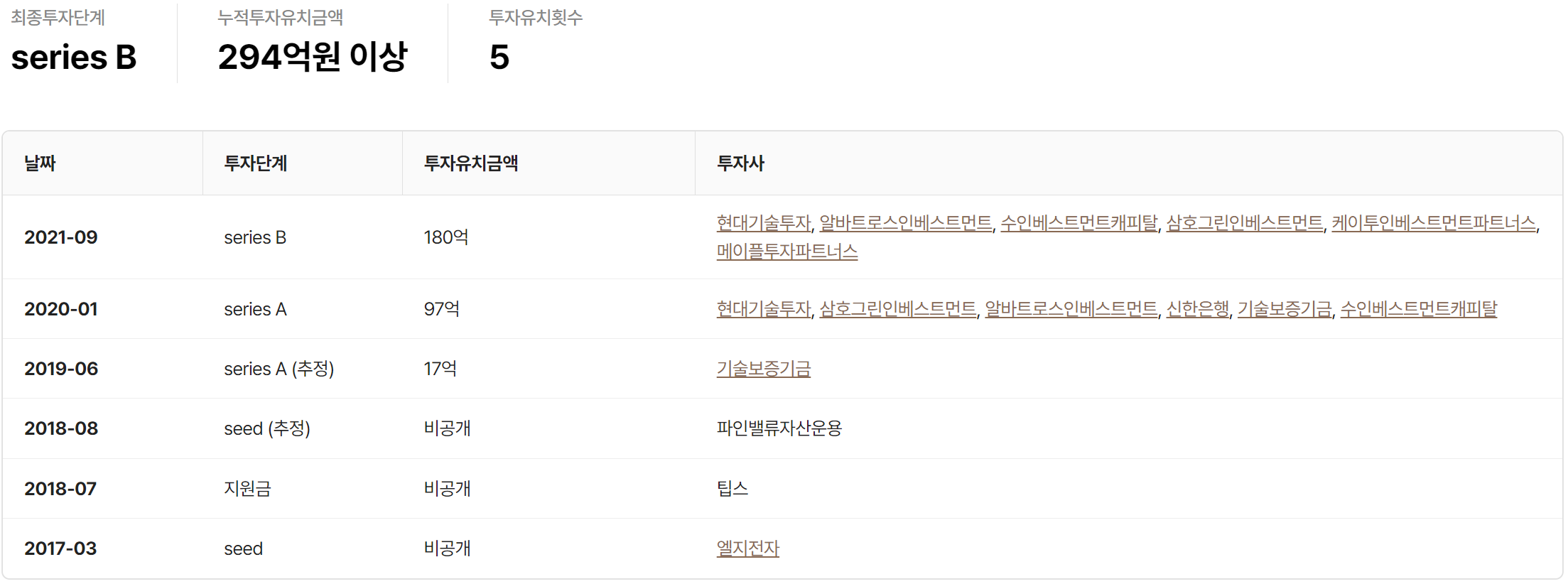Click the 투자사 column header
This screenshot has height=584, width=1568.
pos(740,163)
